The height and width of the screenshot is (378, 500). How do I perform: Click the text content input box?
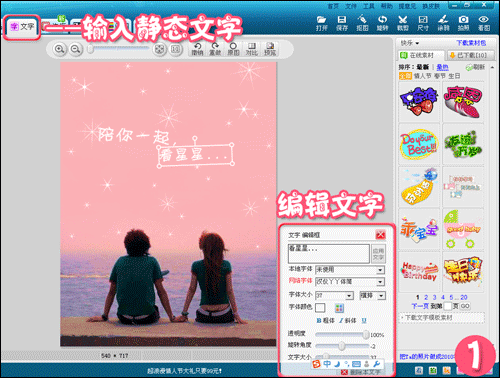tap(329, 253)
